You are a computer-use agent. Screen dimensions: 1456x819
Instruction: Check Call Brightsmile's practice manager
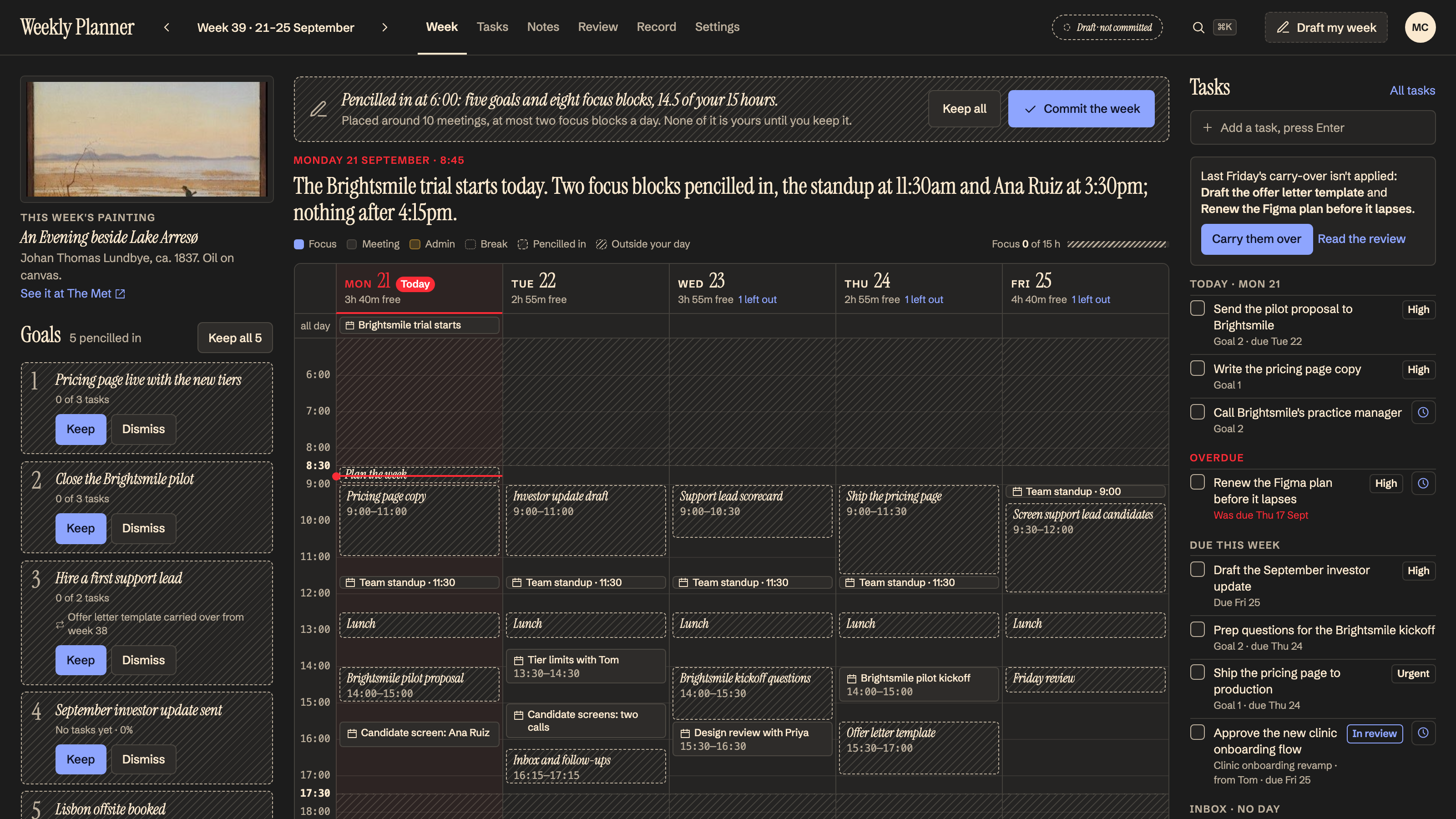click(x=1197, y=412)
